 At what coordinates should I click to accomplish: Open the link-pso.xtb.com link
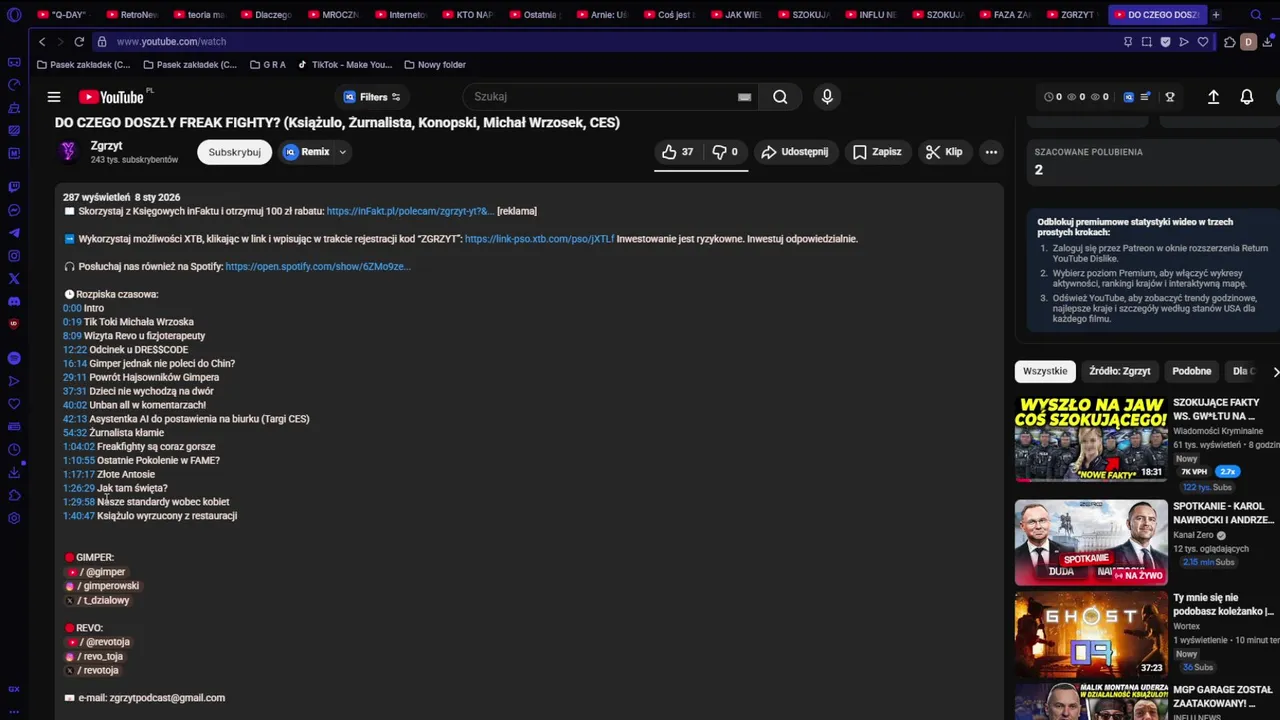[x=539, y=239]
